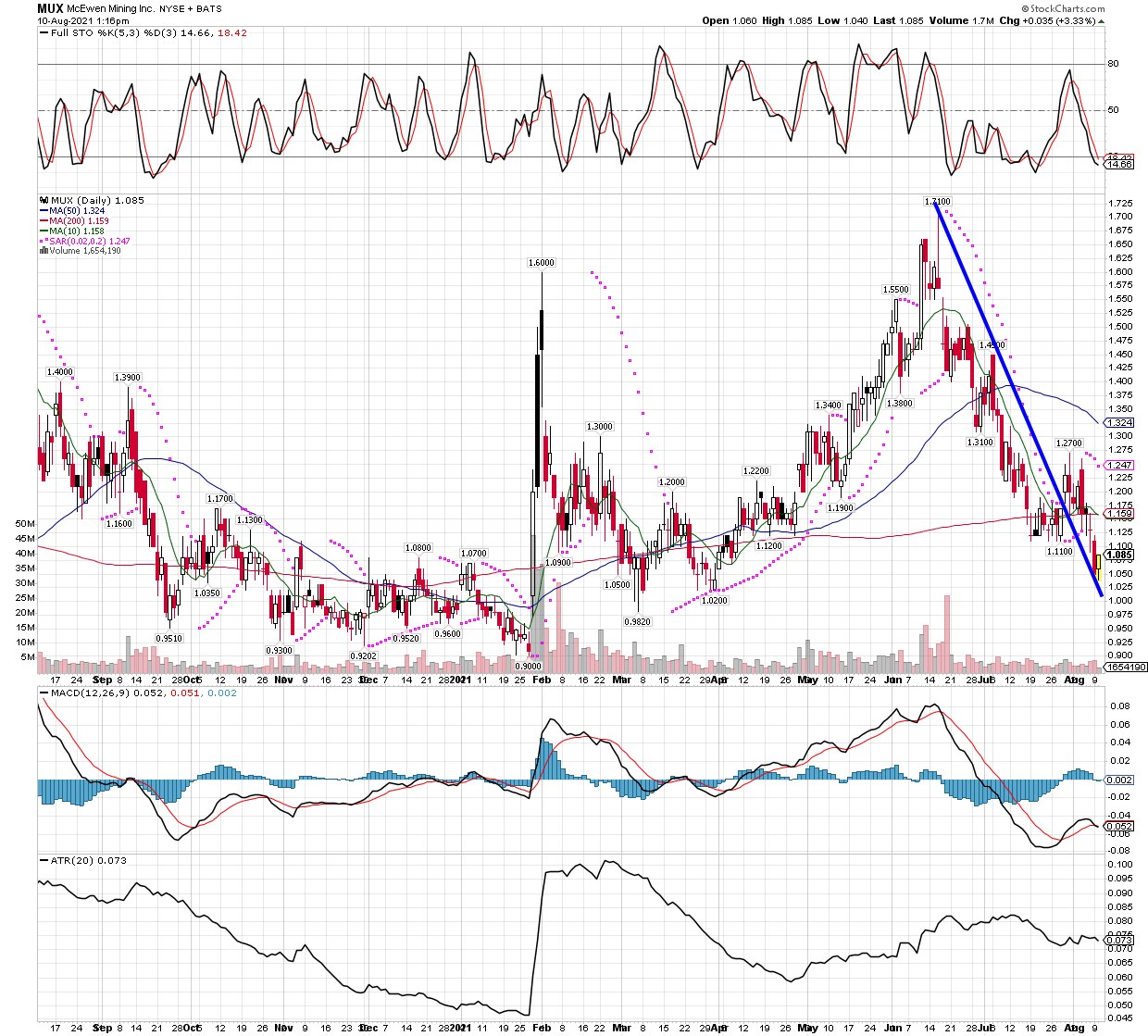Click the 1.3800 price label

point(900,403)
